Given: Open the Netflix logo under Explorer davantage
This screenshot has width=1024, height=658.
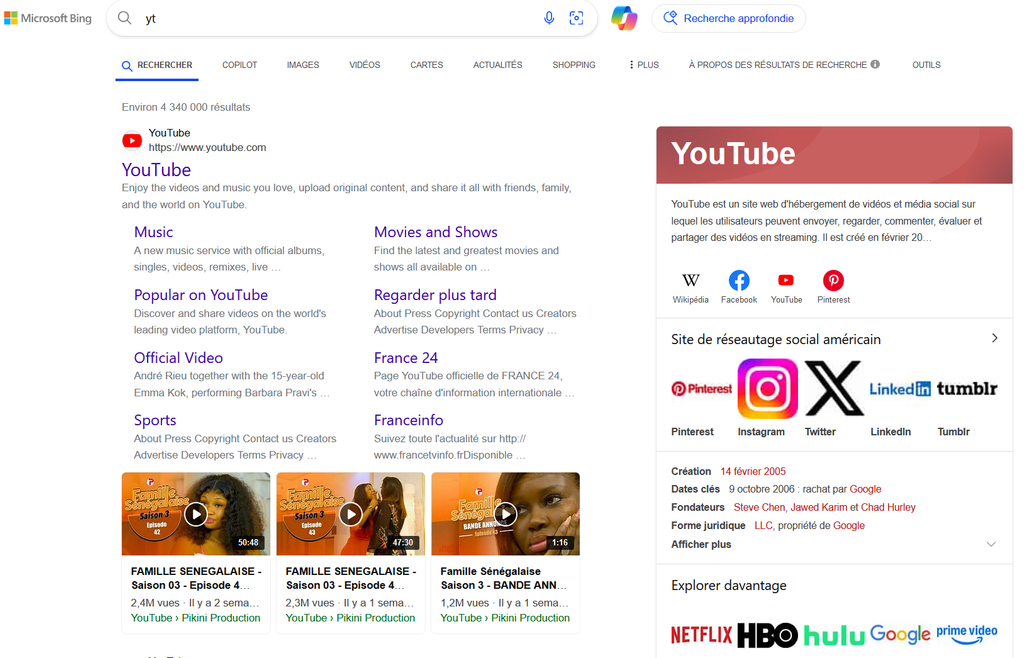Looking at the screenshot, I should click(701, 634).
